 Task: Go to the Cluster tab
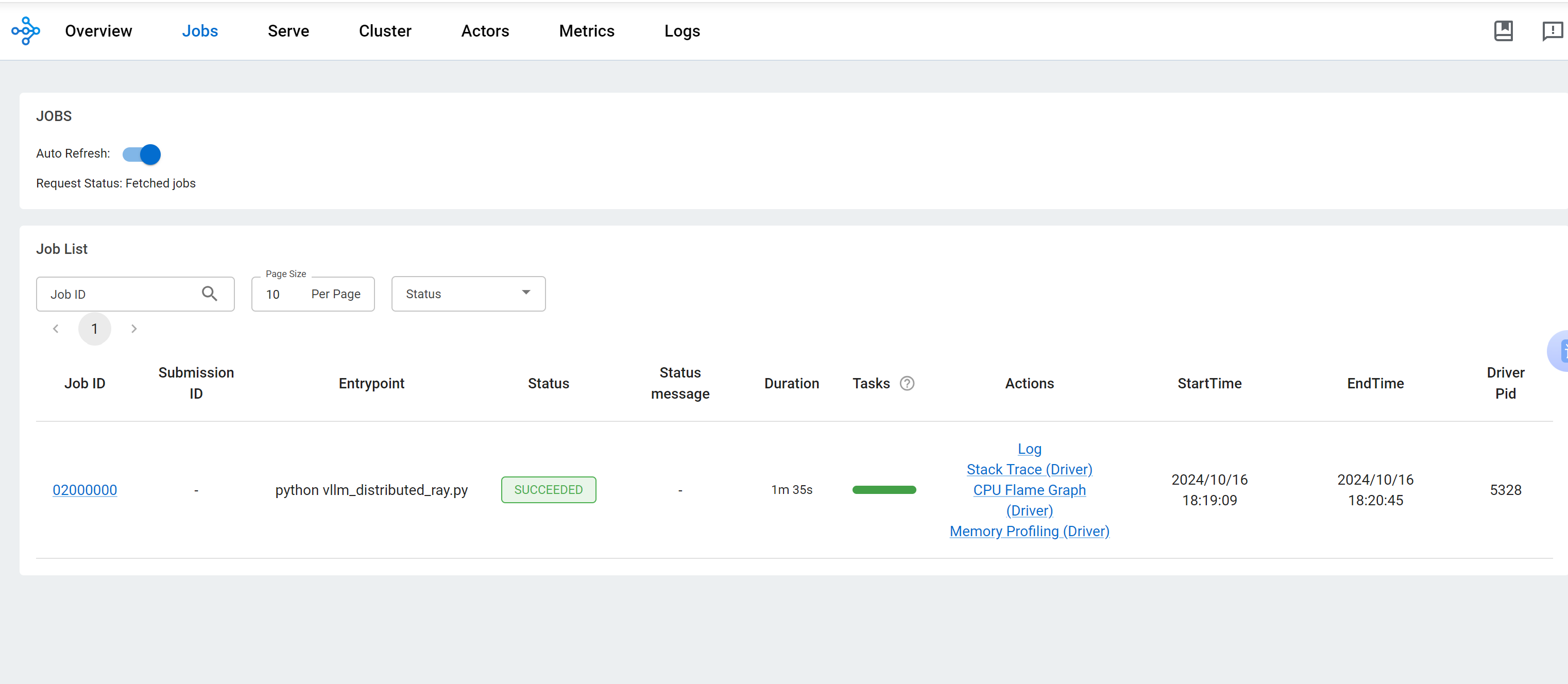(385, 31)
